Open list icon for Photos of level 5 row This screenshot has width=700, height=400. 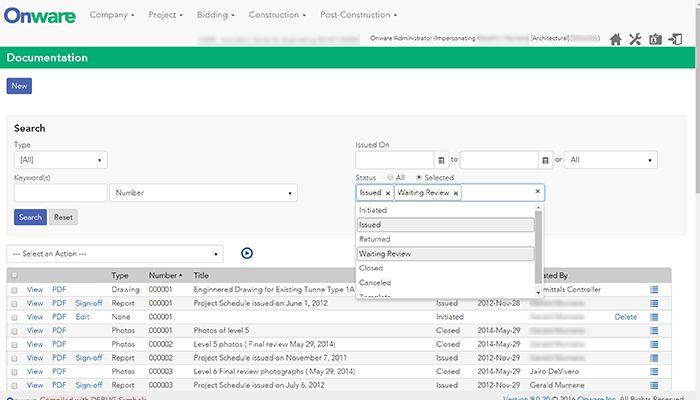pyautogui.click(x=654, y=331)
